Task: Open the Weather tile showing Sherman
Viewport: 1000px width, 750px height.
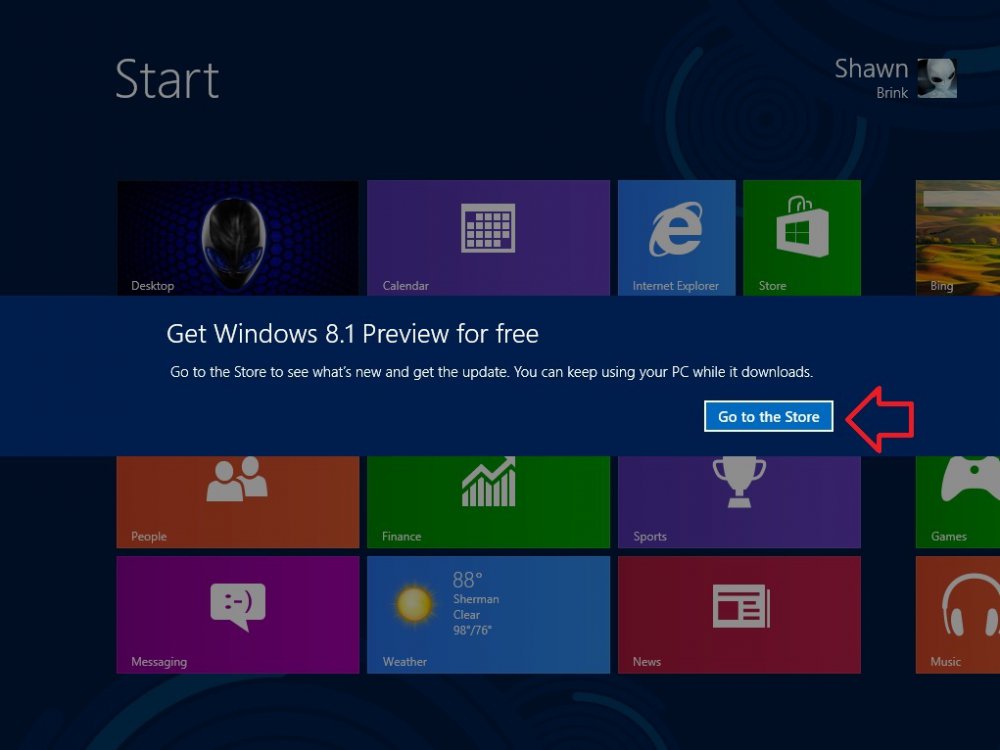Action: click(488, 615)
